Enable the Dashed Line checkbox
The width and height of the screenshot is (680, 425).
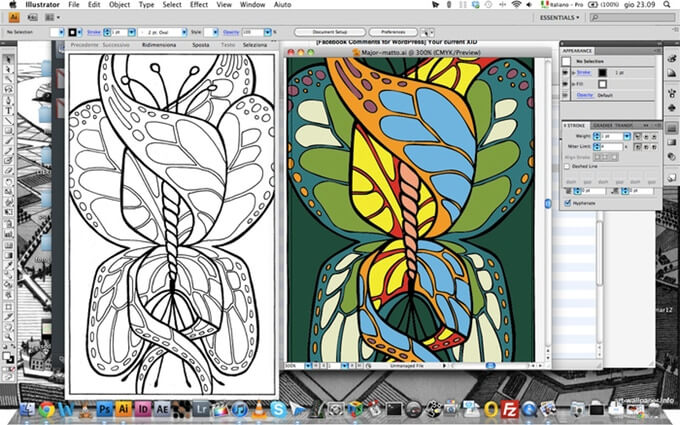(567, 167)
